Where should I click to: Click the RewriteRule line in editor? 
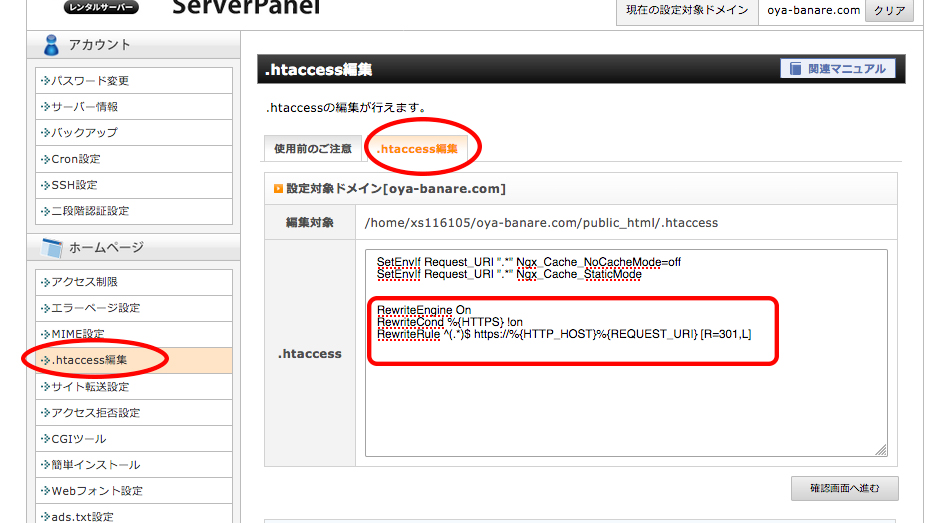(564, 334)
